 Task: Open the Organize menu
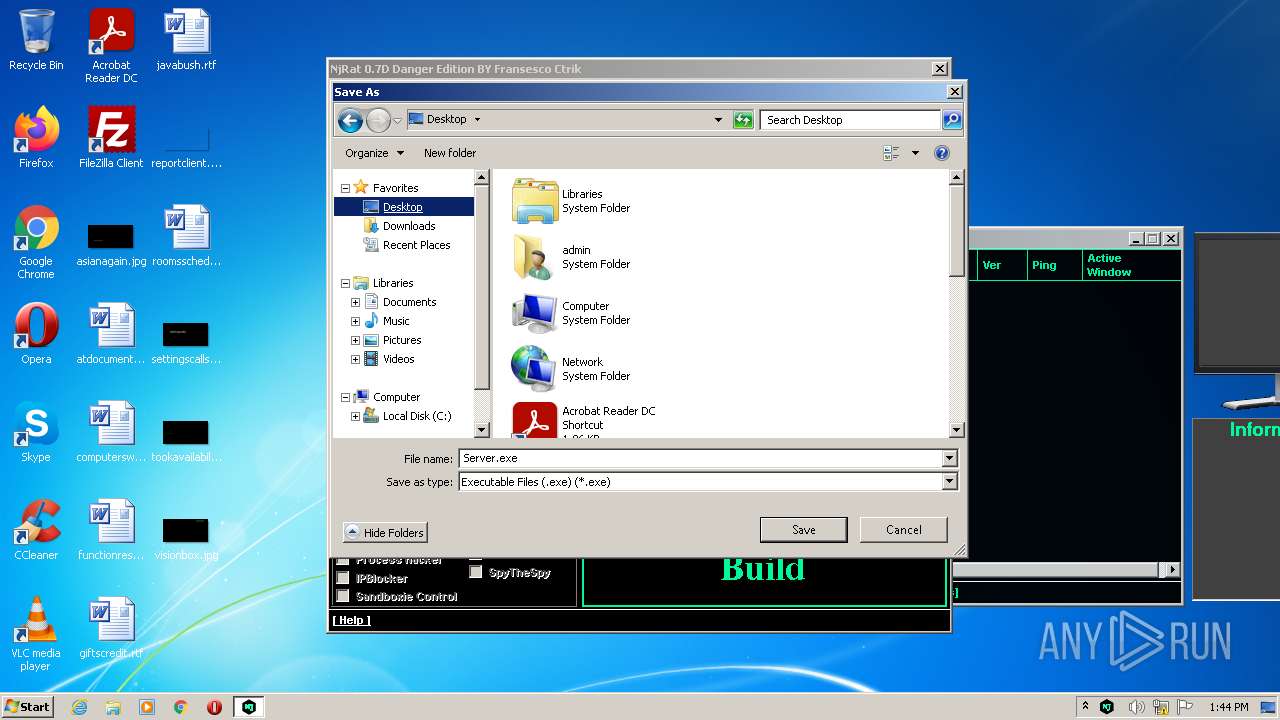pos(374,153)
